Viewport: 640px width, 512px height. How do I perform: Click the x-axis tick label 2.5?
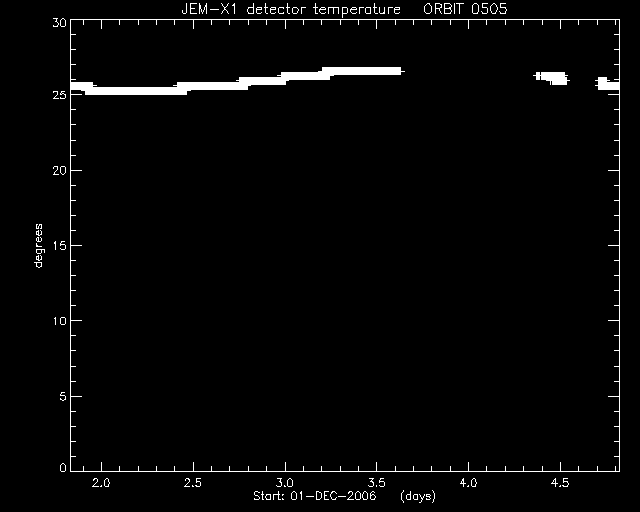coord(193,483)
